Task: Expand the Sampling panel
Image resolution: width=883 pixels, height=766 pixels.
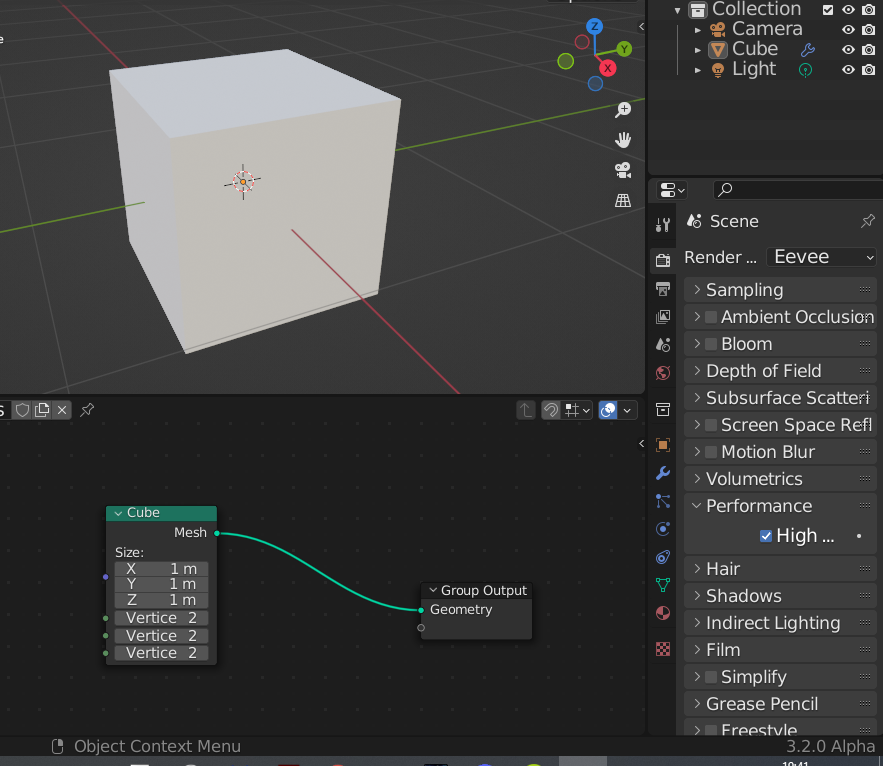Action: 780,290
